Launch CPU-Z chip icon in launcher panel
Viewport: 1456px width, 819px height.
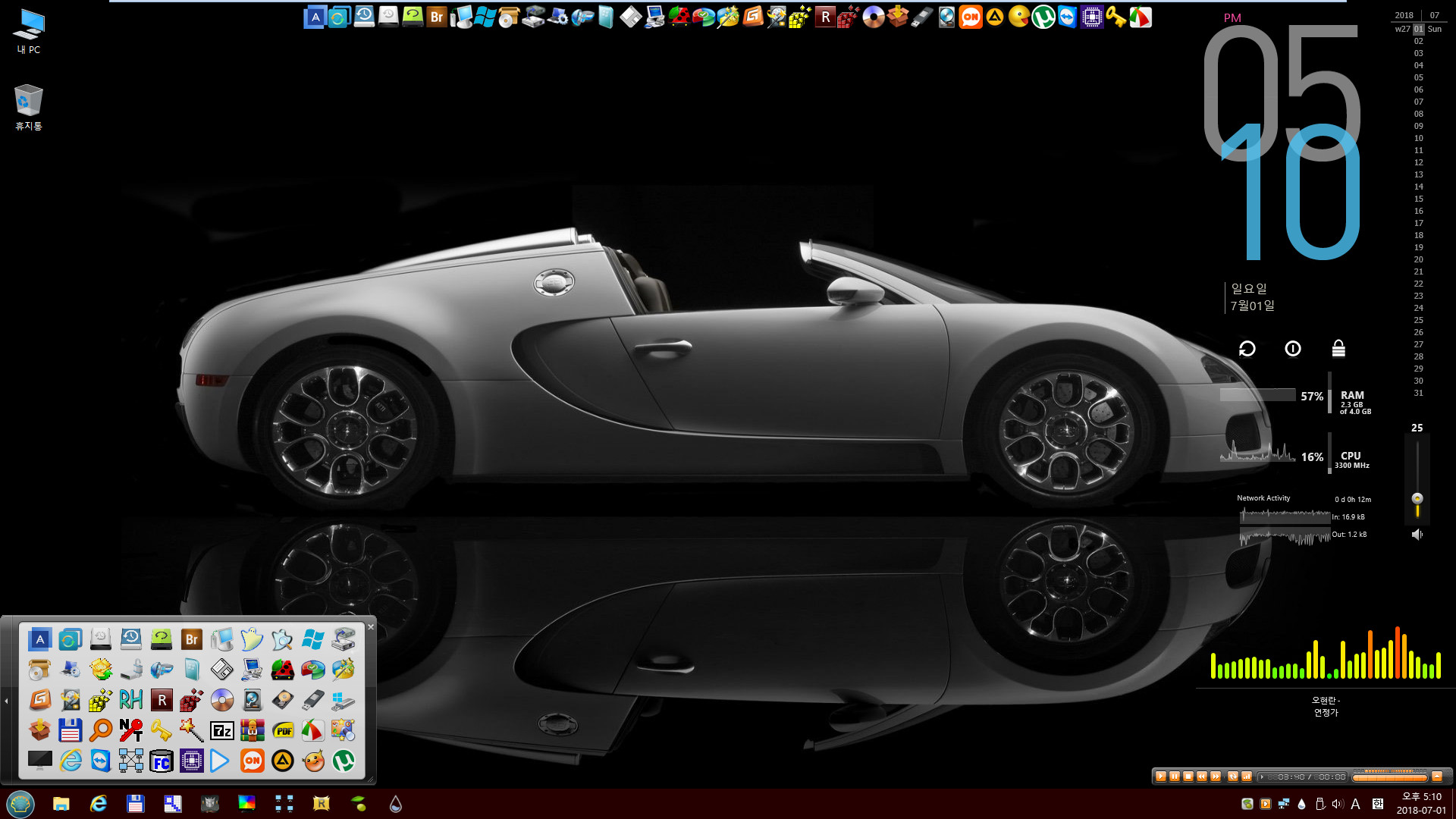192,761
